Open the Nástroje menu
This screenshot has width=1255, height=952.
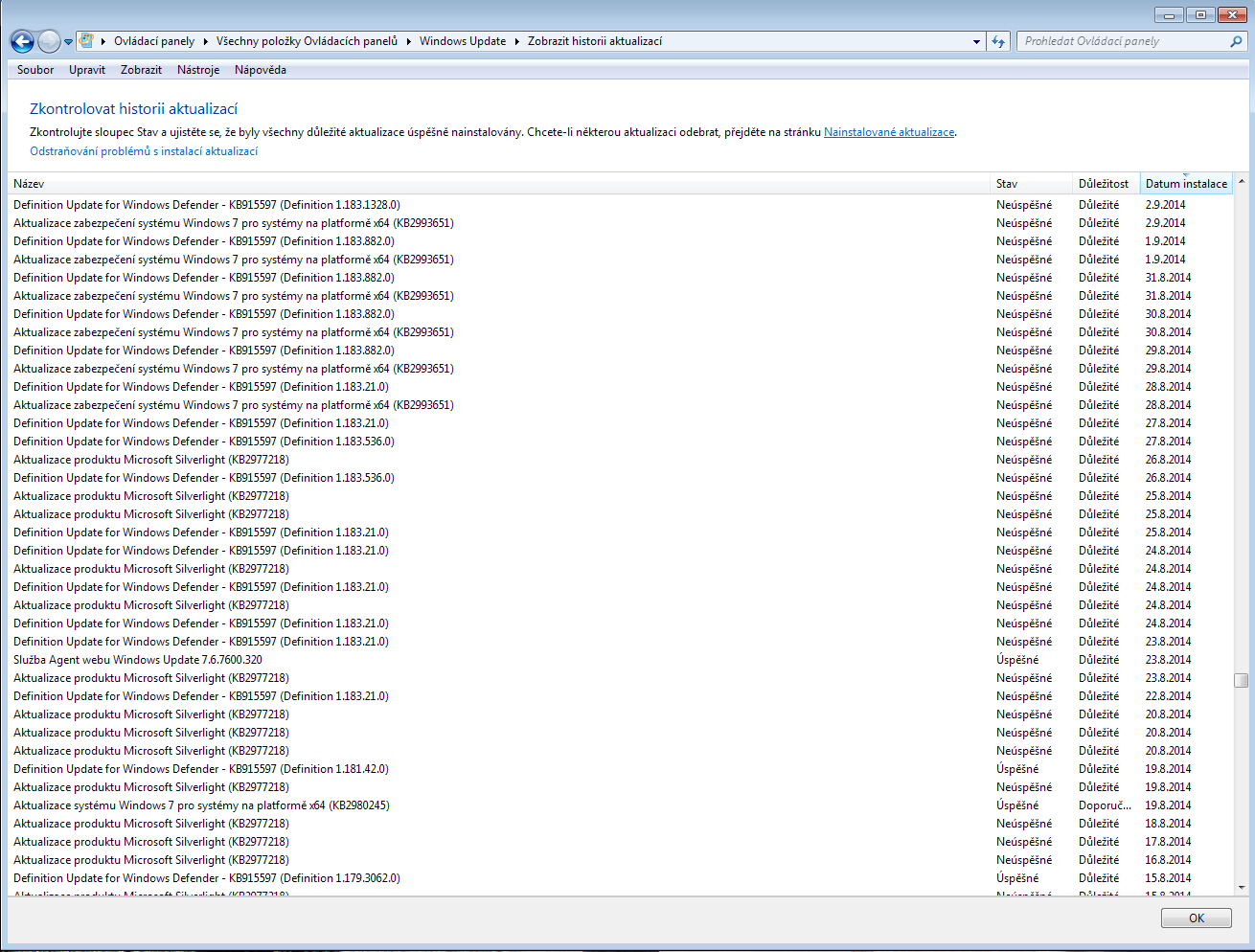198,70
